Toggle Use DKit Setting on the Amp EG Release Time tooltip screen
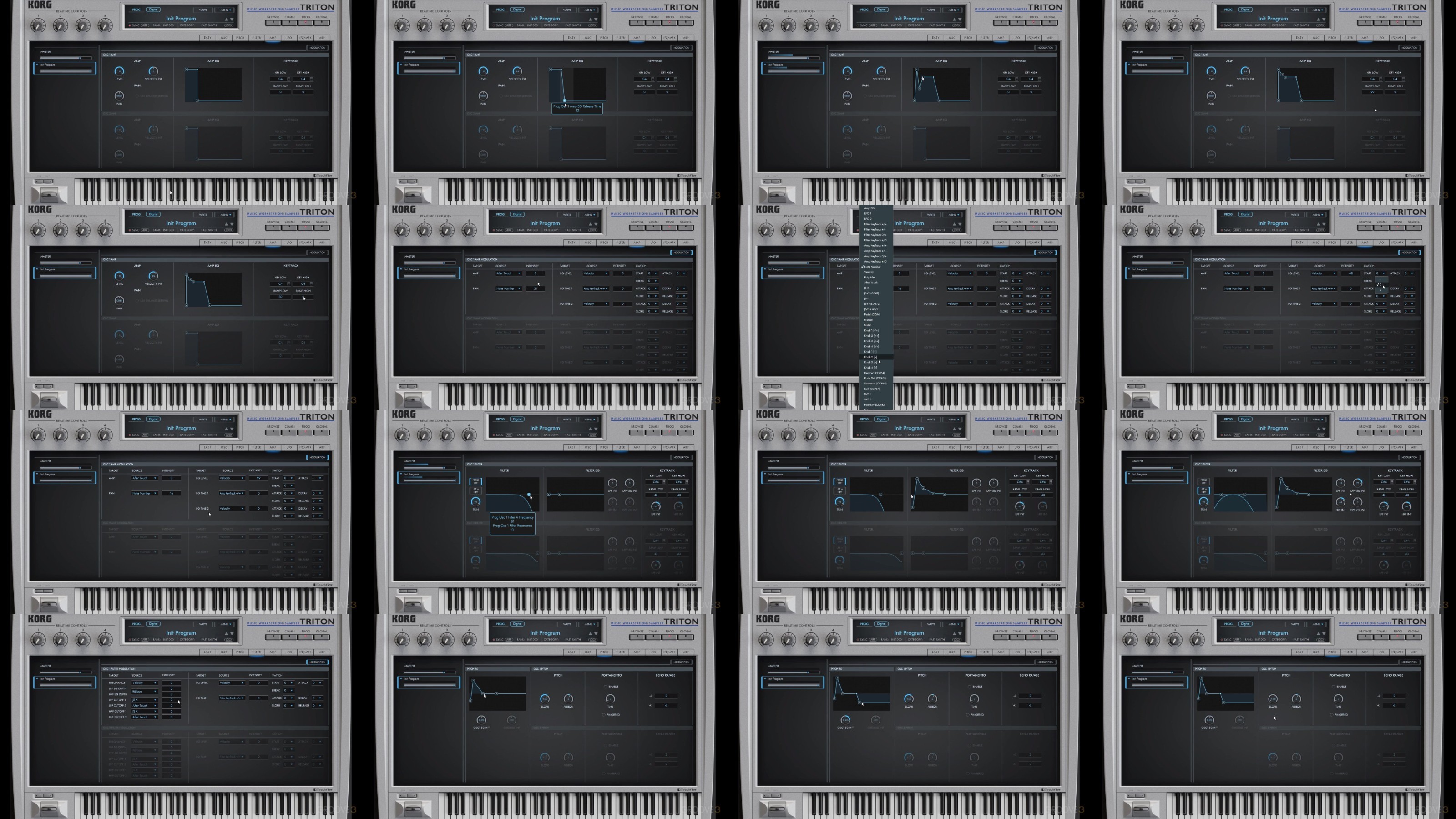This screenshot has height=819, width=1456. [x=516, y=96]
